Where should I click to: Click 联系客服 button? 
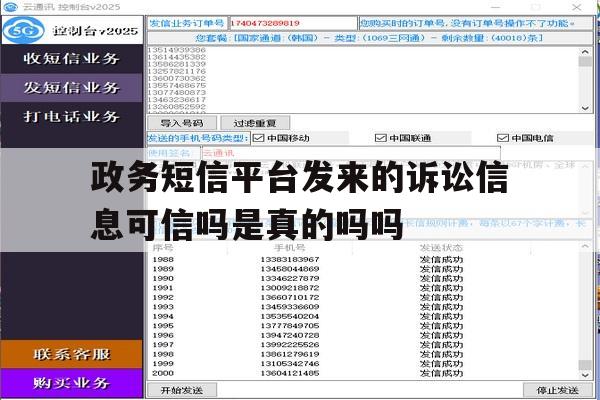[72, 354]
